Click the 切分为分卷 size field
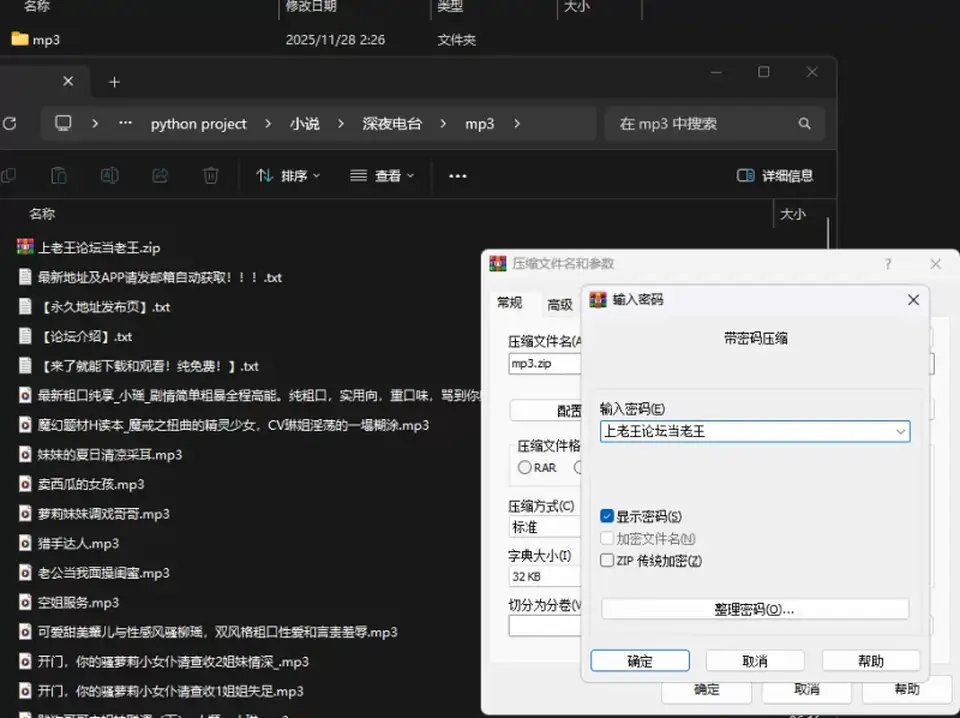Image resolution: width=960 pixels, height=718 pixels. point(544,626)
